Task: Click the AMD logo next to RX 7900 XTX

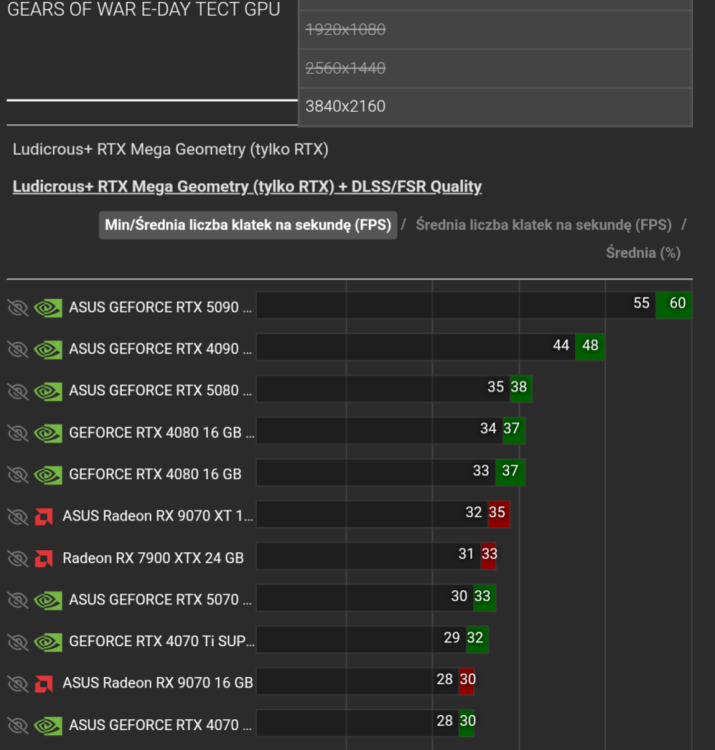Action: click(x=44, y=558)
